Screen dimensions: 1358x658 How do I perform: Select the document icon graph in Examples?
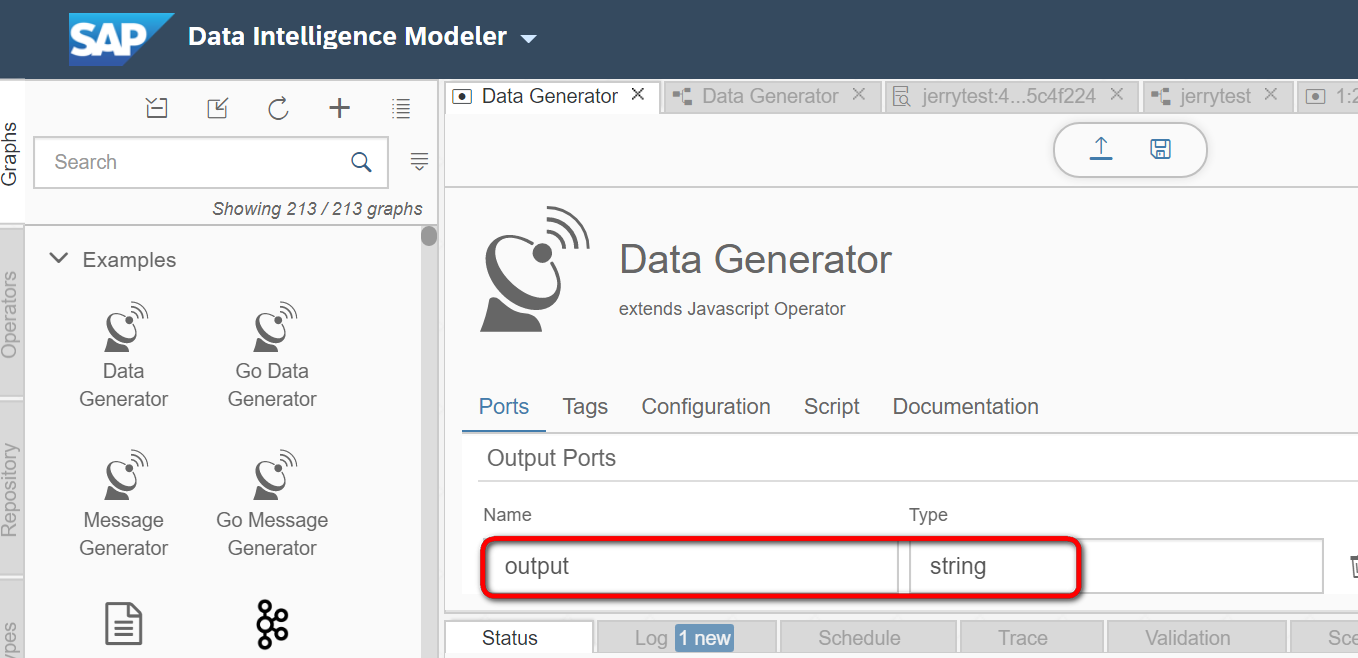[x=124, y=623]
